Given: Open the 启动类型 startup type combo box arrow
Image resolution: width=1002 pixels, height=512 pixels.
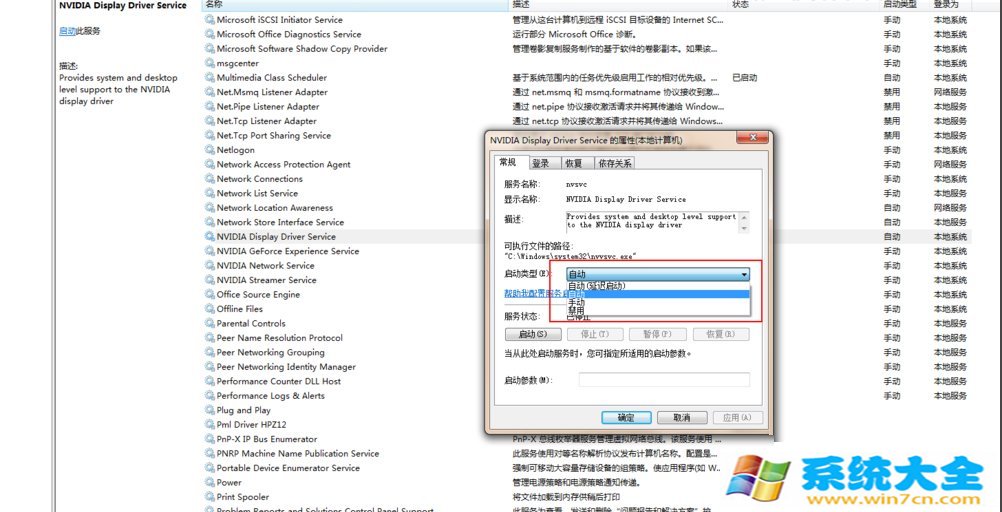Looking at the screenshot, I should tap(744, 275).
